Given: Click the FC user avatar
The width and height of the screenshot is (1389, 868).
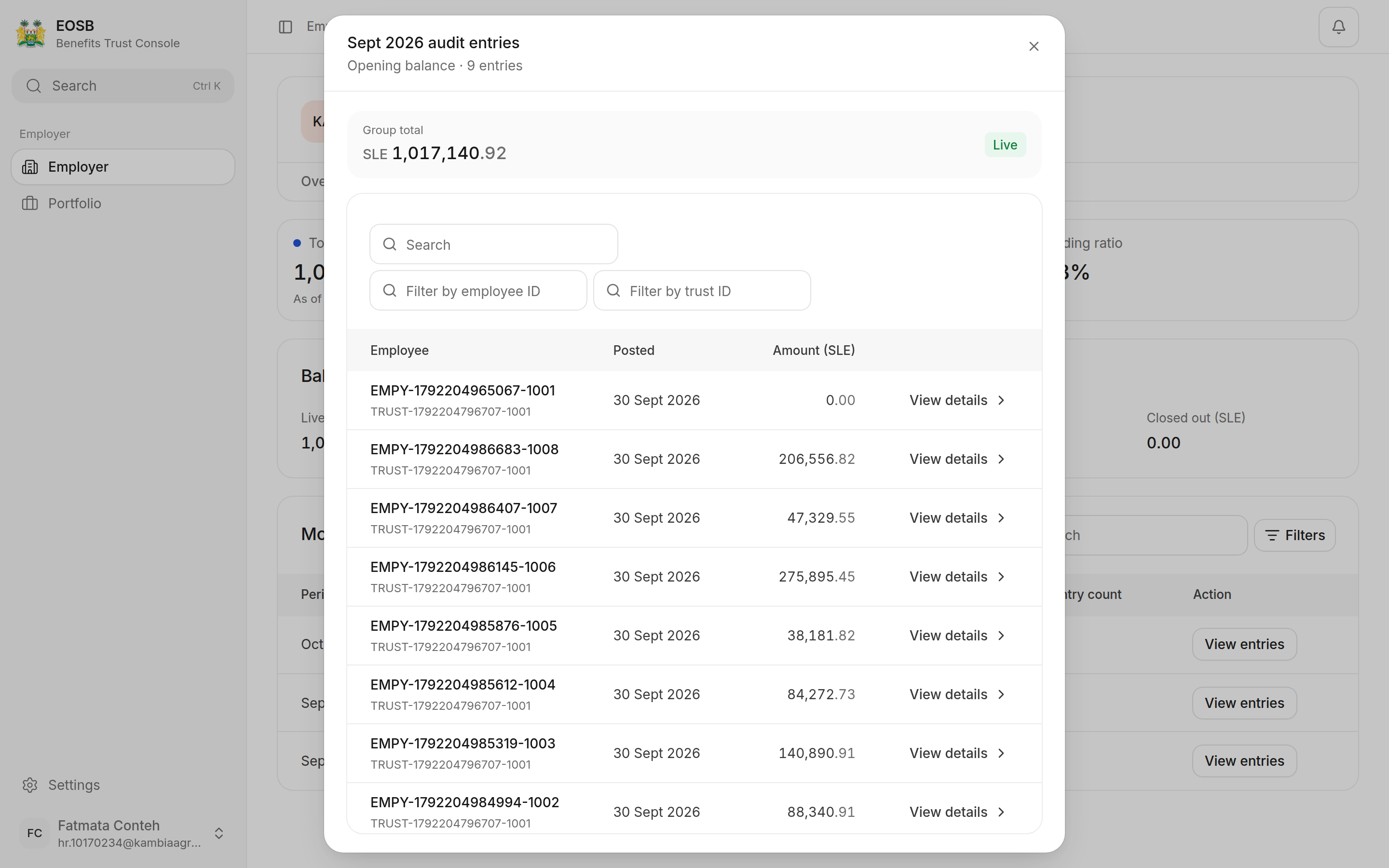Looking at the screenshot, I should [x=34, y=834].
